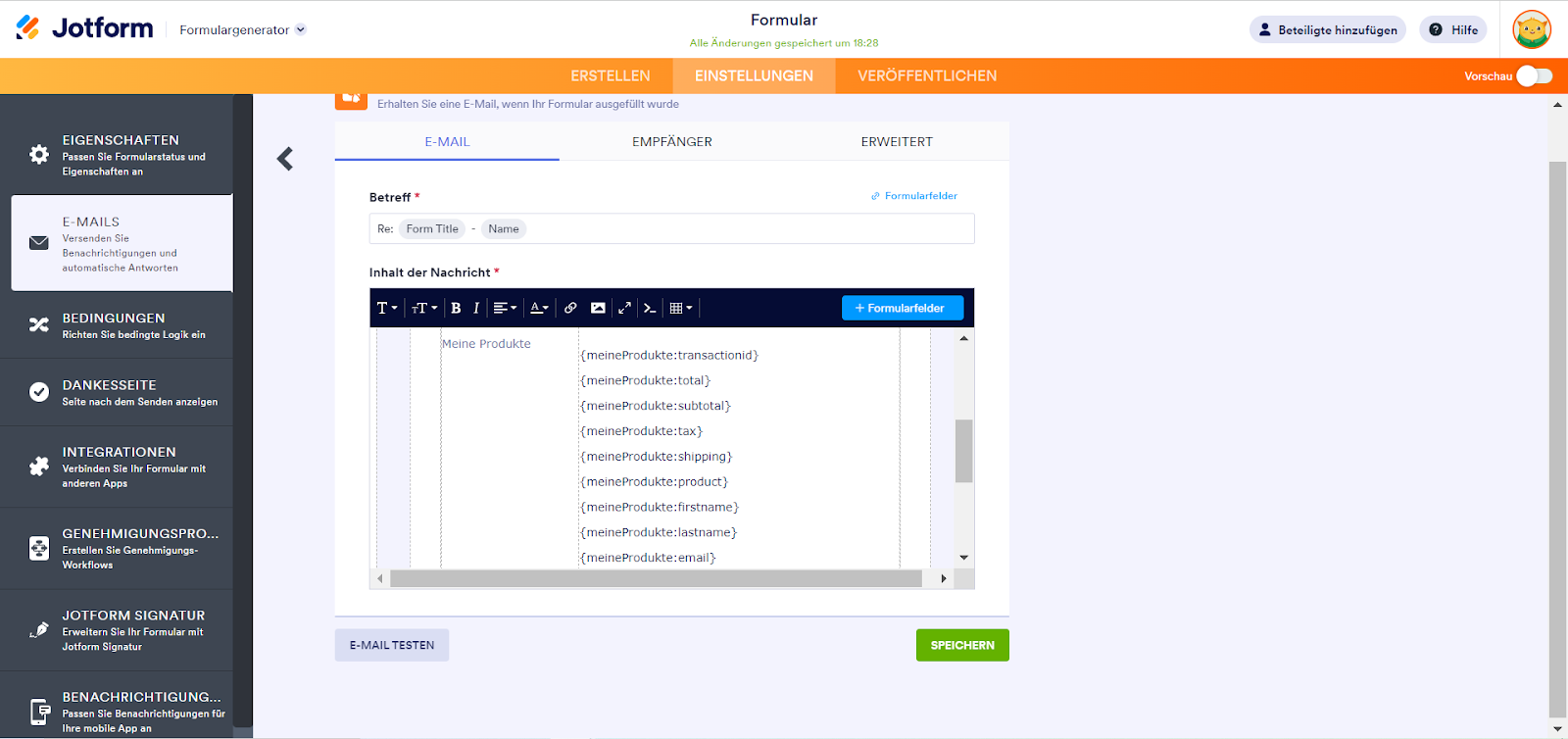
Task: Switch to source code view
Action: pos(650,308)
